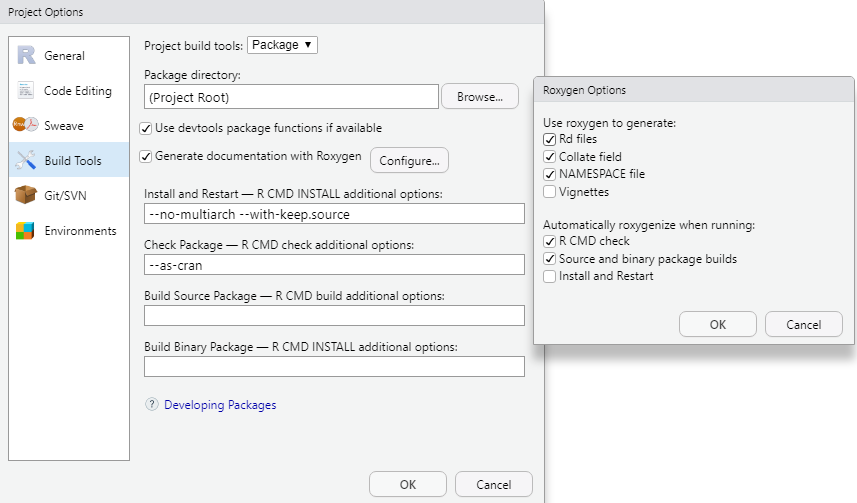Click the Environments colored squares icon

coord(25,231)
